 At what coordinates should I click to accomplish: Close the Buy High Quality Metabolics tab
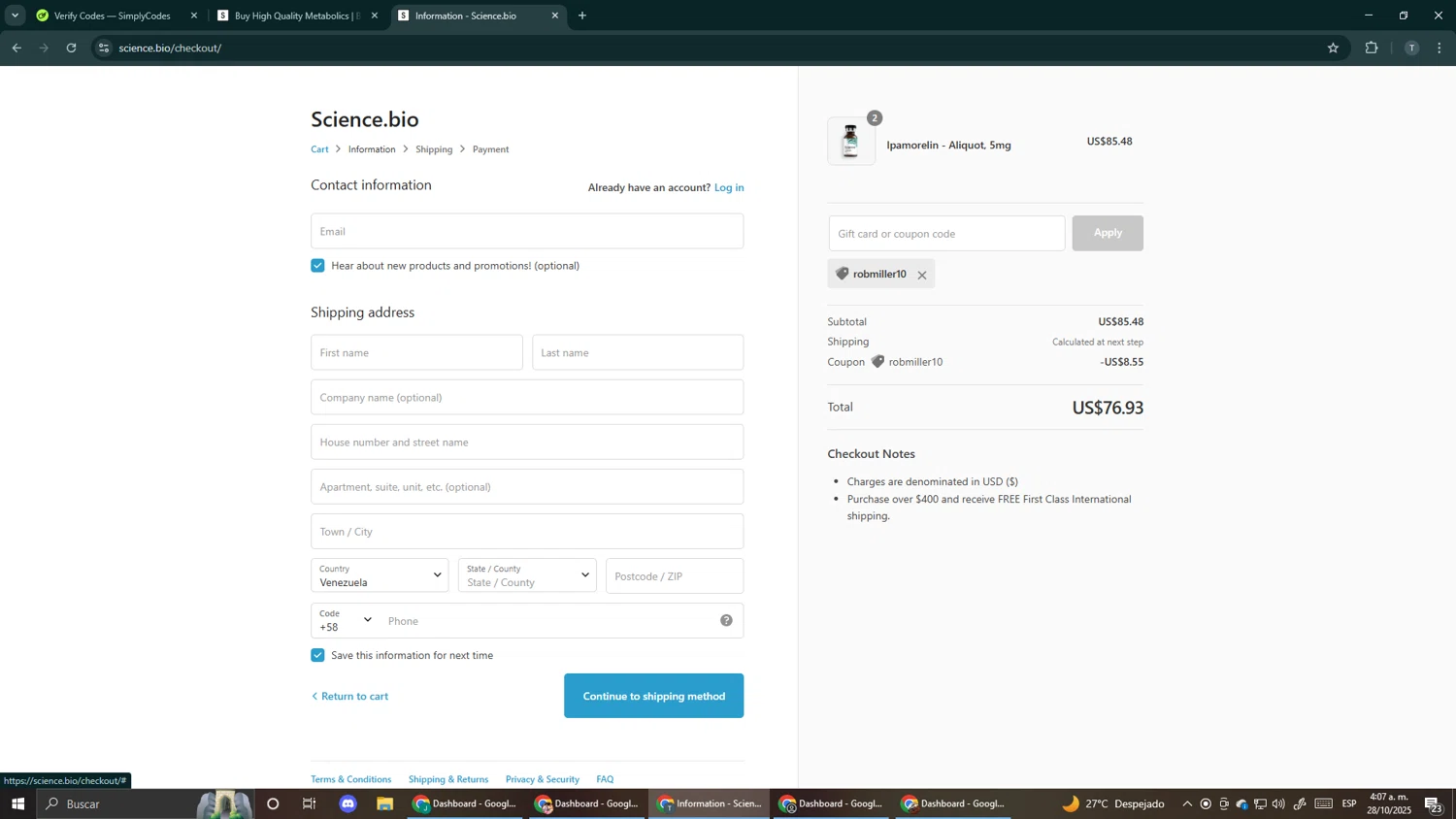(375, 16)
